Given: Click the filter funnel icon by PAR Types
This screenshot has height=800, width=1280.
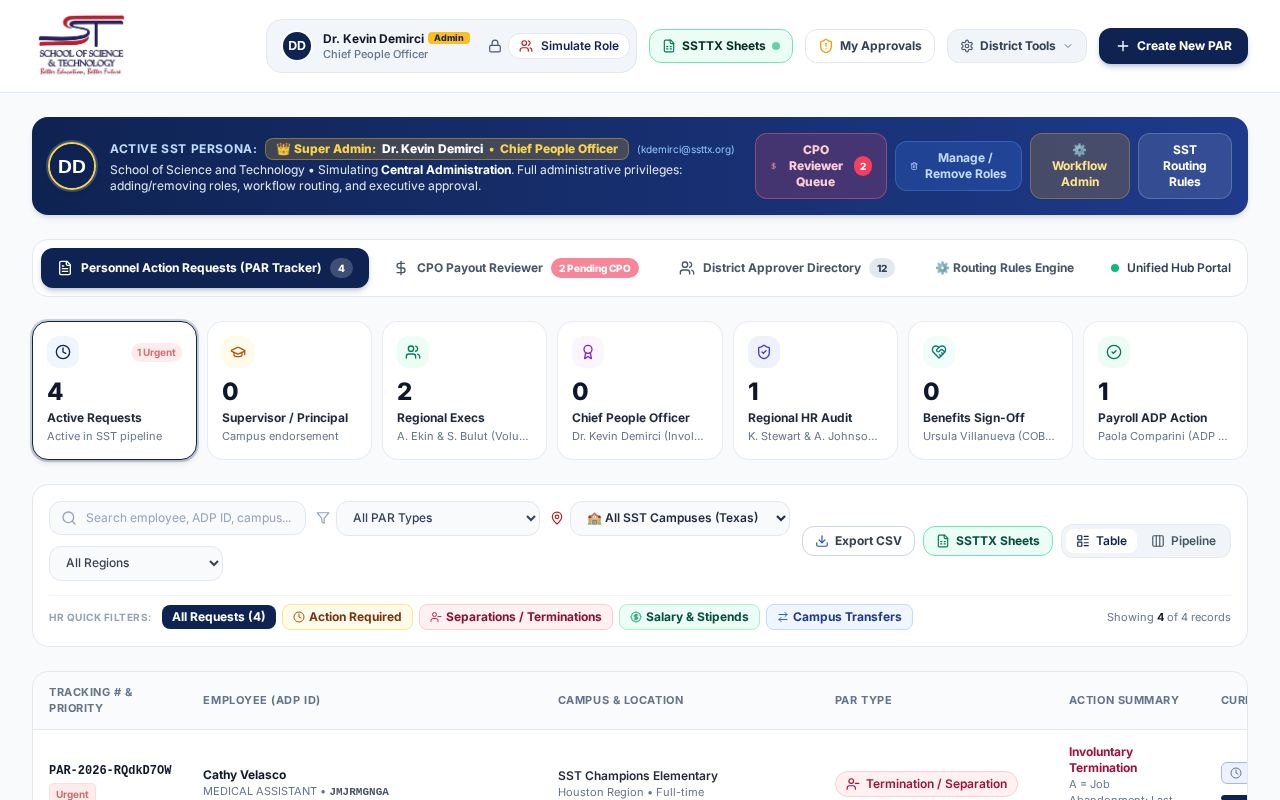Looking at the screenshot, I should [323, 518].
